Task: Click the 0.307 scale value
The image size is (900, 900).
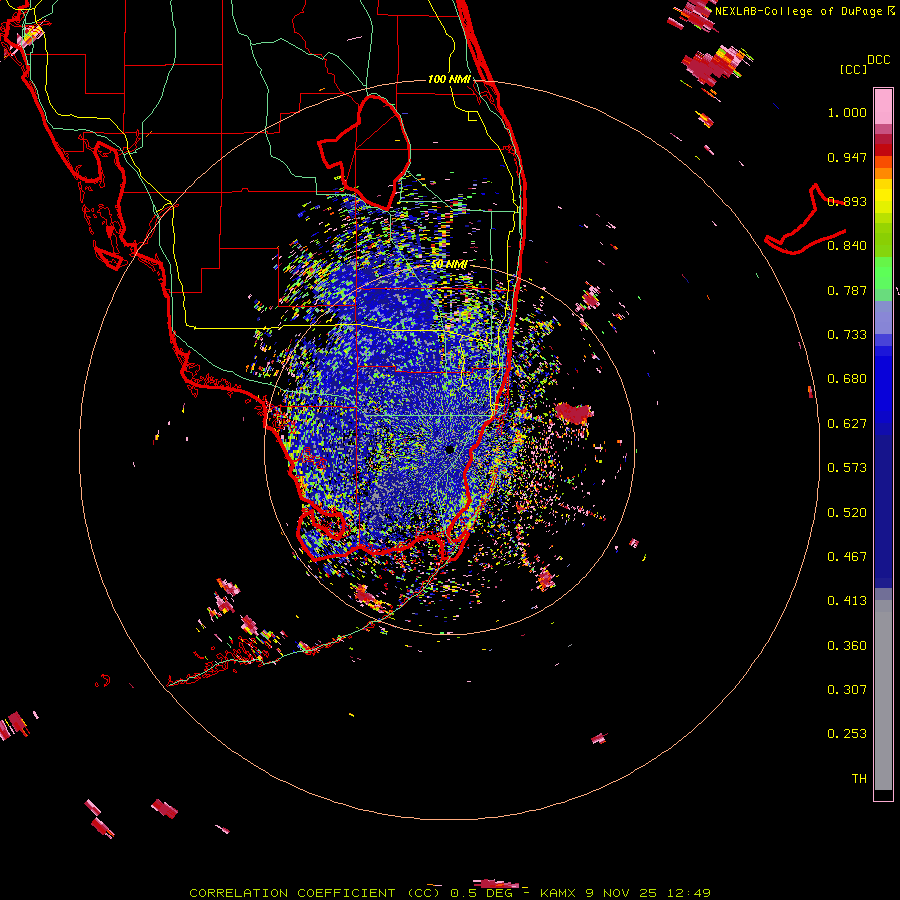Action: tap(847, 690)
